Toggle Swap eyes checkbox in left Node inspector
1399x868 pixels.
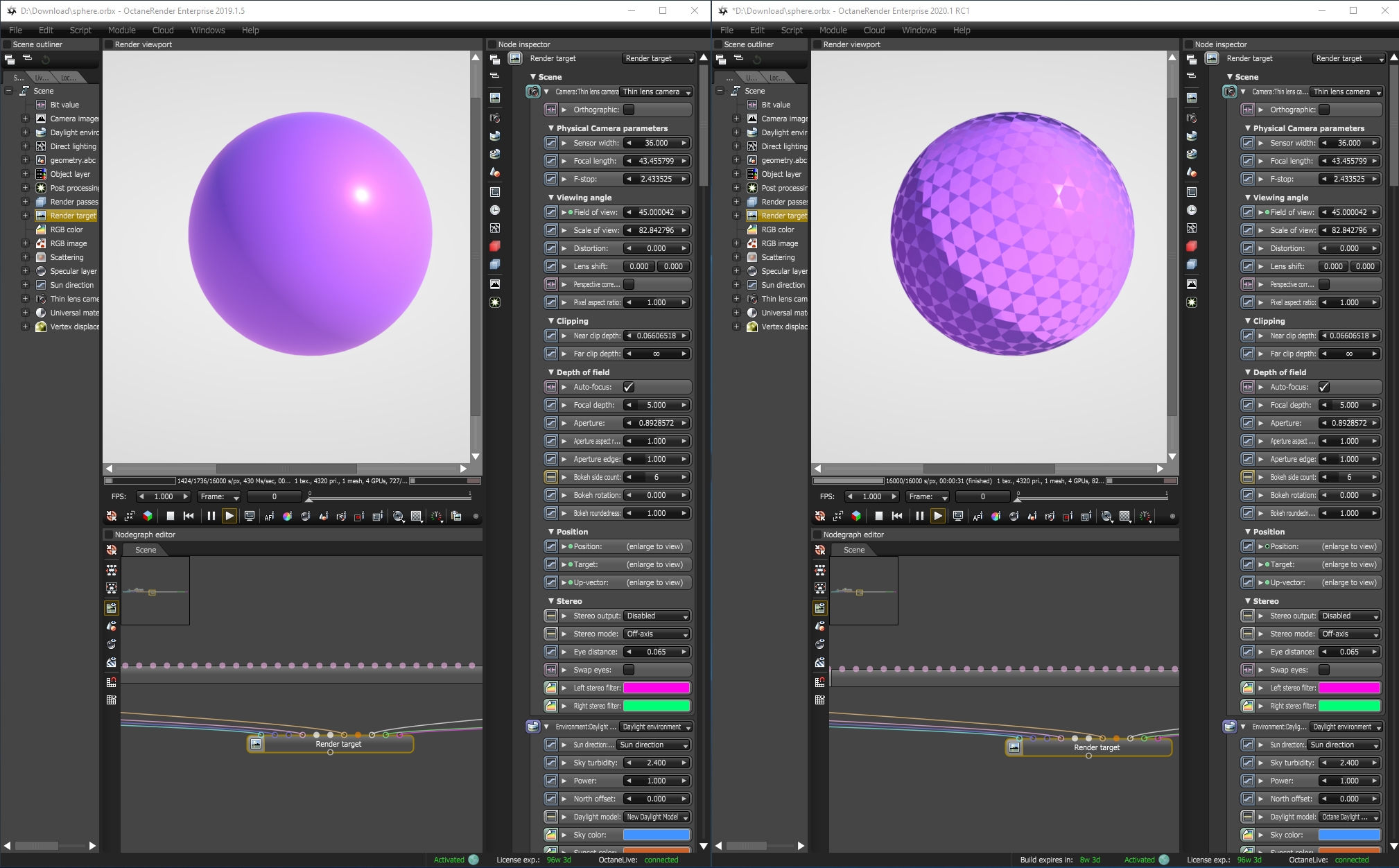(629, 670)
